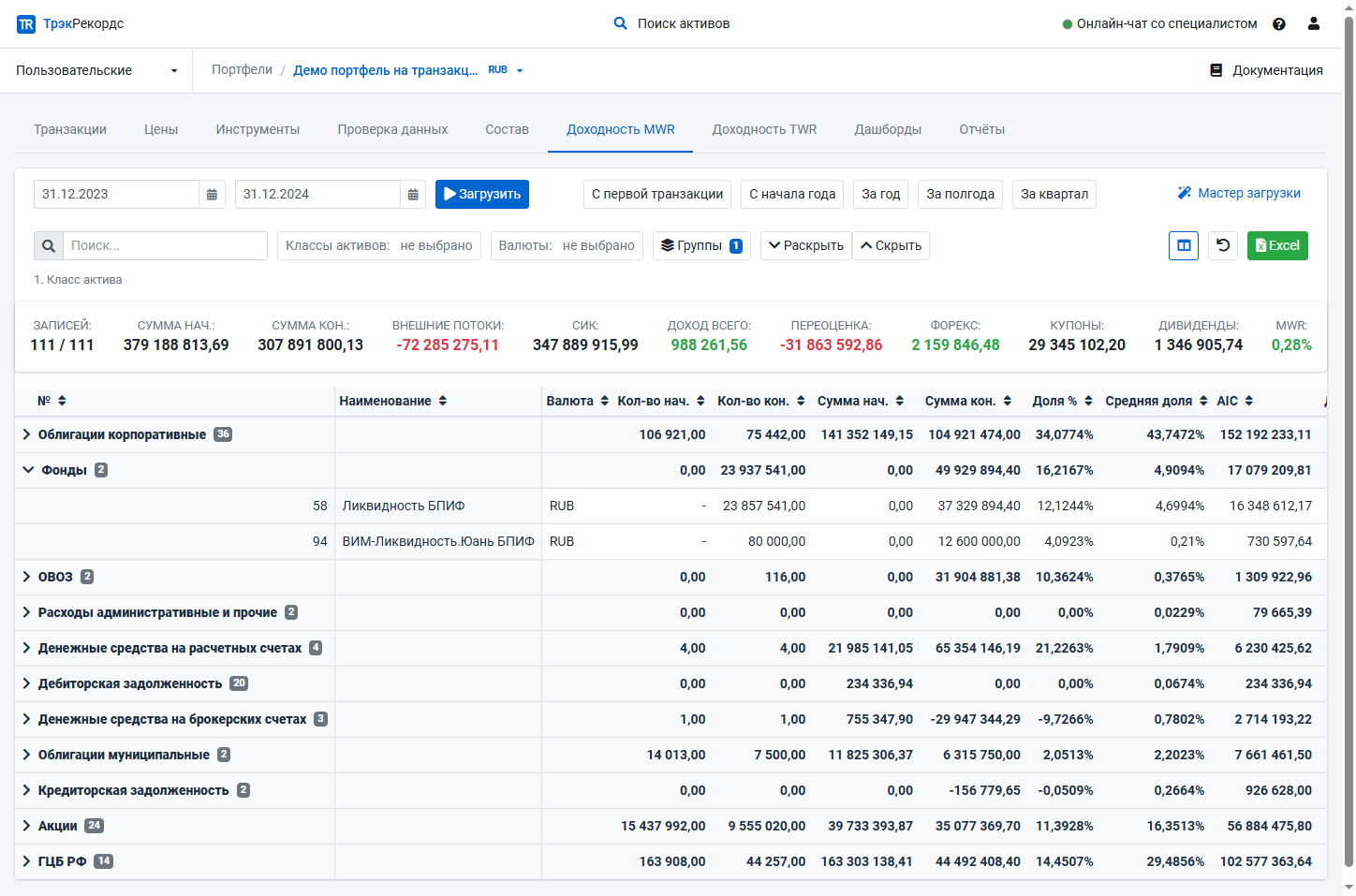Expand the ГЦБ РФ group row

(x=27, y=861)
